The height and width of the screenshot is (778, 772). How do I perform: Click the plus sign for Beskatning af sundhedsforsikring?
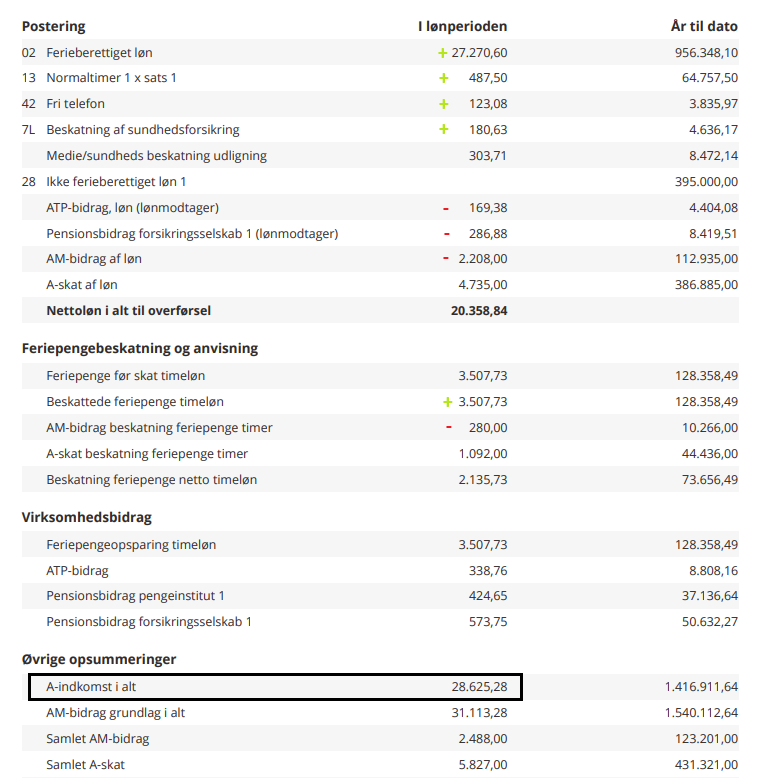coord(443,130)
